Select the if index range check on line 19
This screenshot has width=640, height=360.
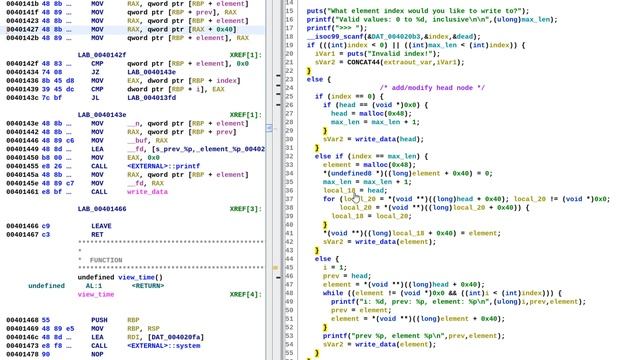pyautogui.click(x=416, y=45)
